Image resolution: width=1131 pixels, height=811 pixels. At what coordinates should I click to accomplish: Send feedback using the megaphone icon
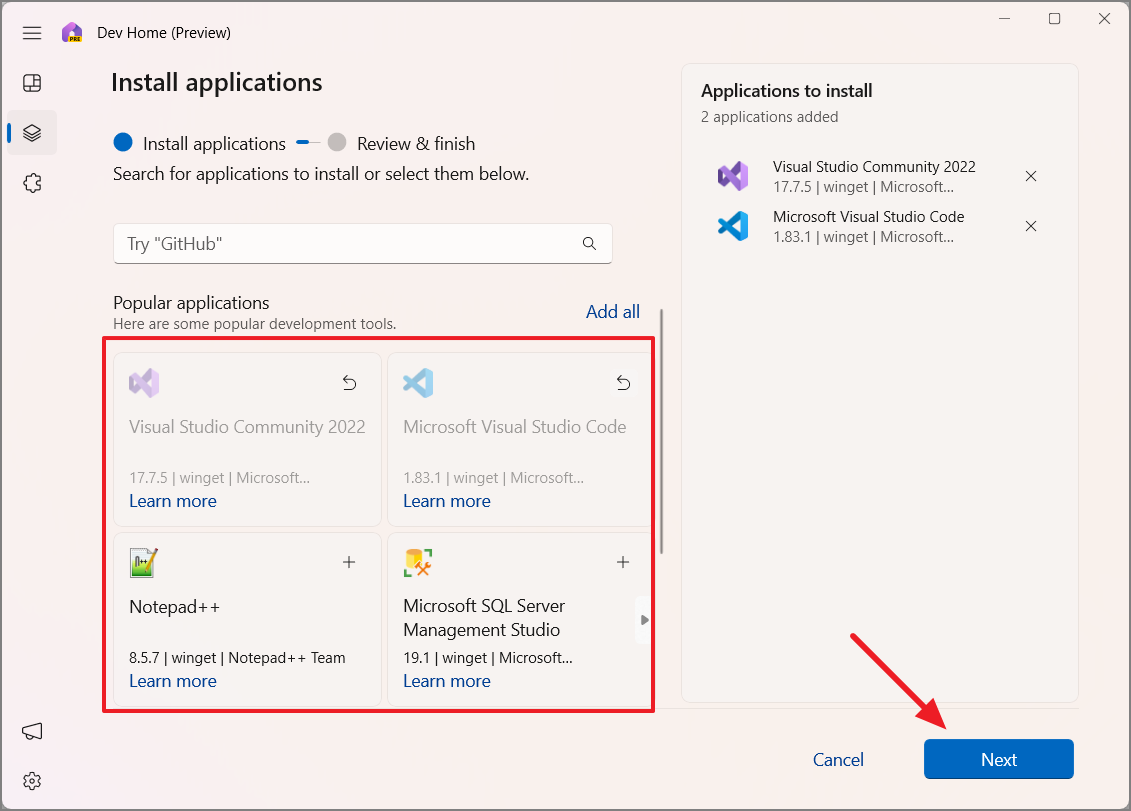(32, 732)
